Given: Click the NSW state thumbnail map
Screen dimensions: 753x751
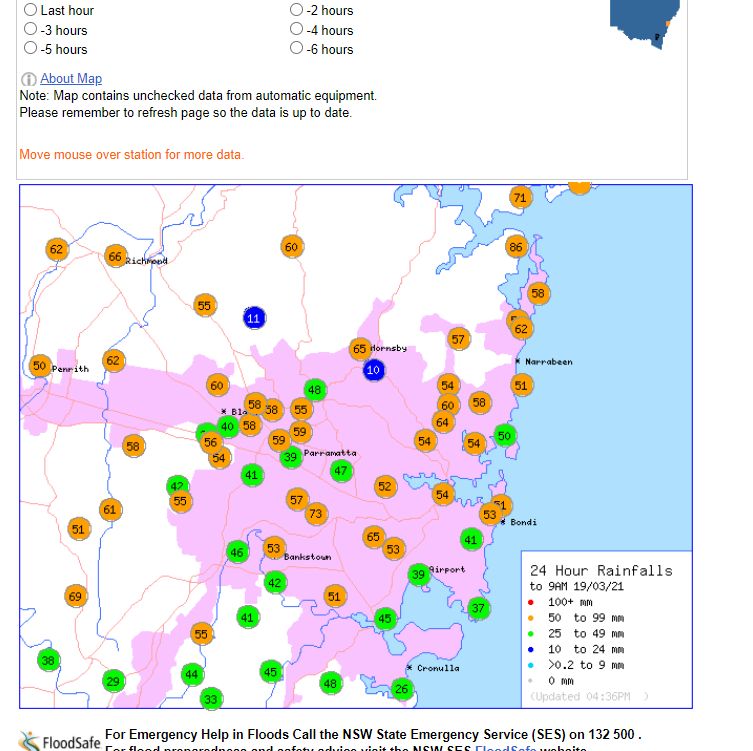Looking at the screenshot, I should pos(645,24).
